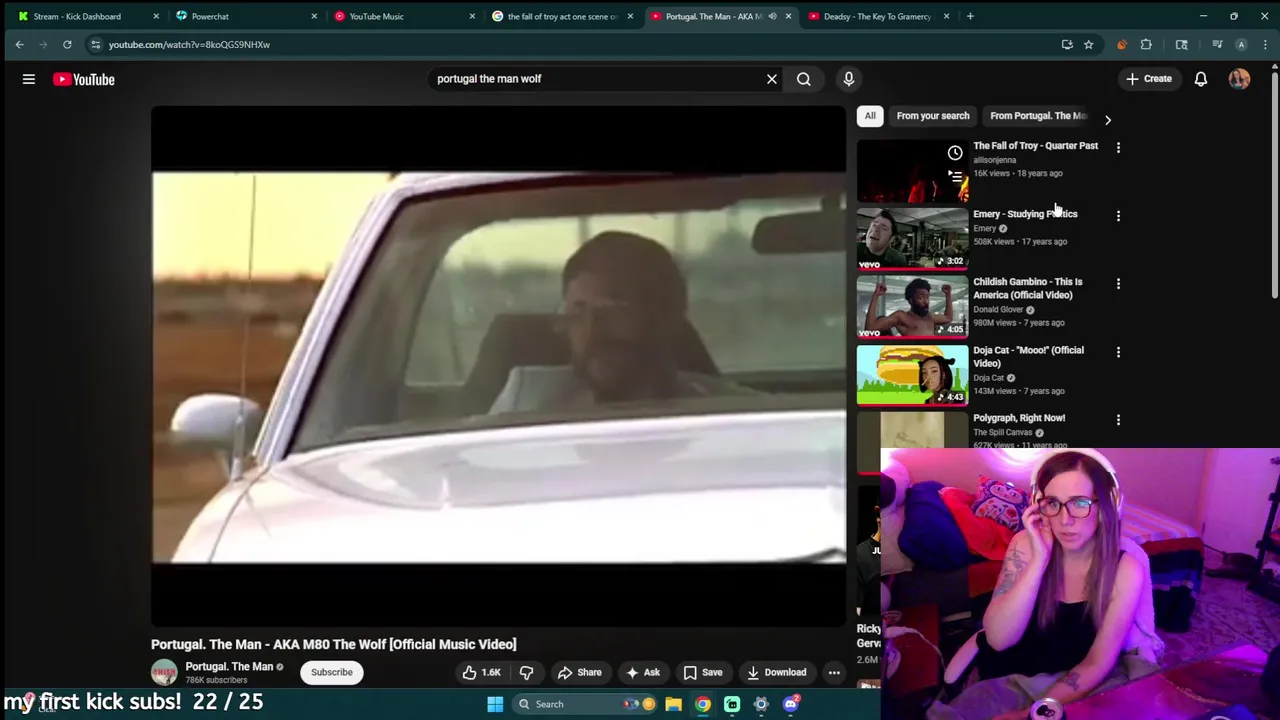Reload the current page
This screenshot has width=1280, height=720.
(67, 44)
